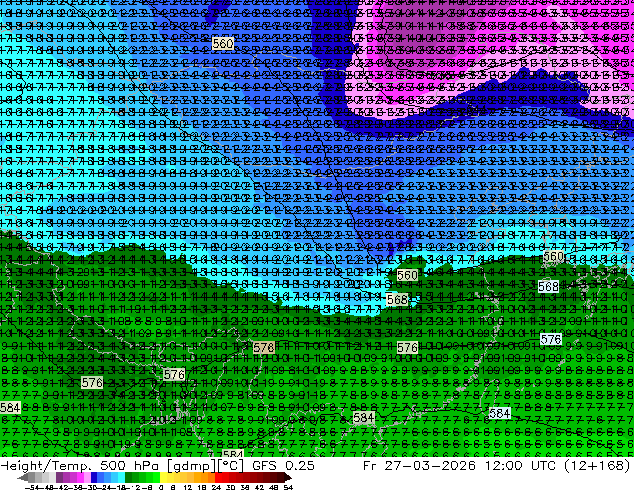634x490 pixels.
Task: Click the gray arrow end of color legend
Action: [x=22, y=478]
